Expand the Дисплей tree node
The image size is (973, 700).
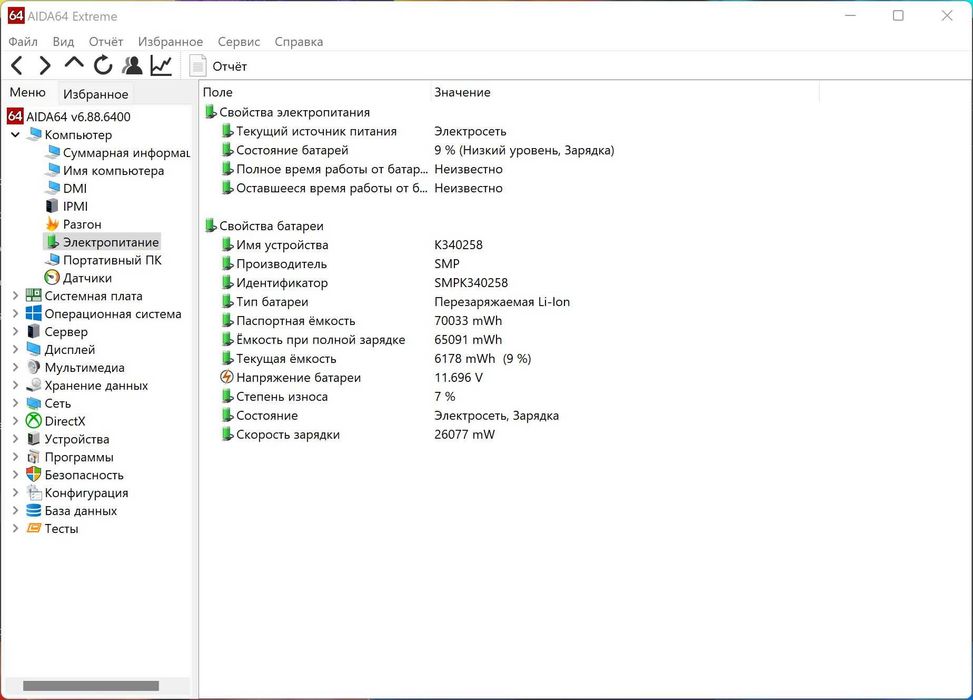point(16,349)
